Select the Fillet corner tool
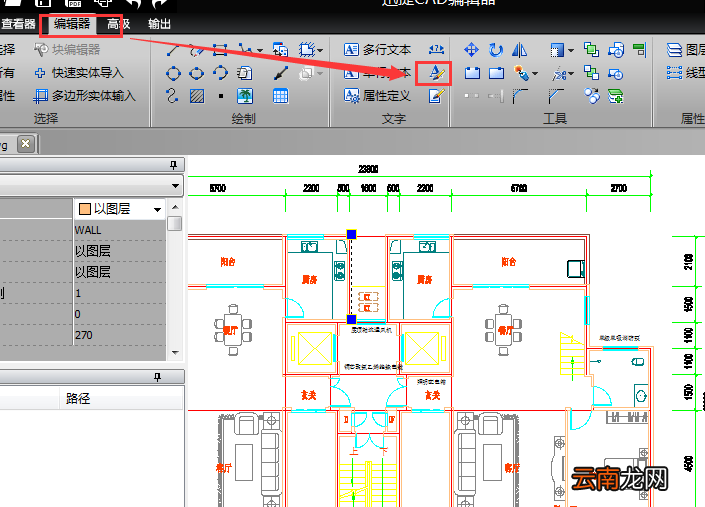This screenshot has height=507, width=705. pos(520,96)
